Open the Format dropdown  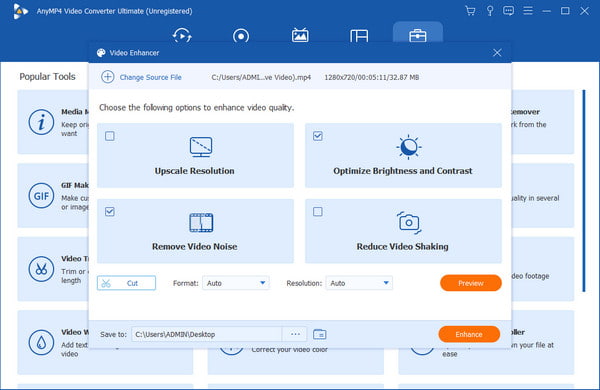click(236, 283)
